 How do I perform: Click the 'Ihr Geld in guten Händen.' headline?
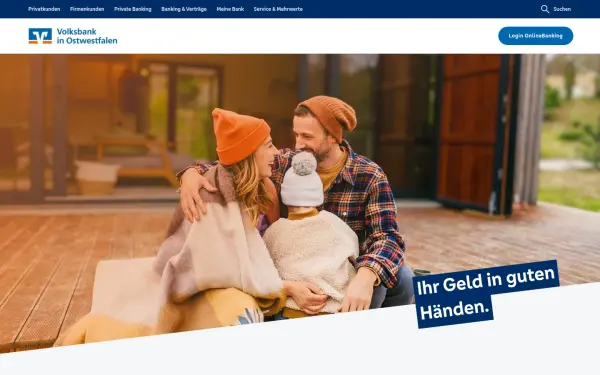(x=486, y=294)
